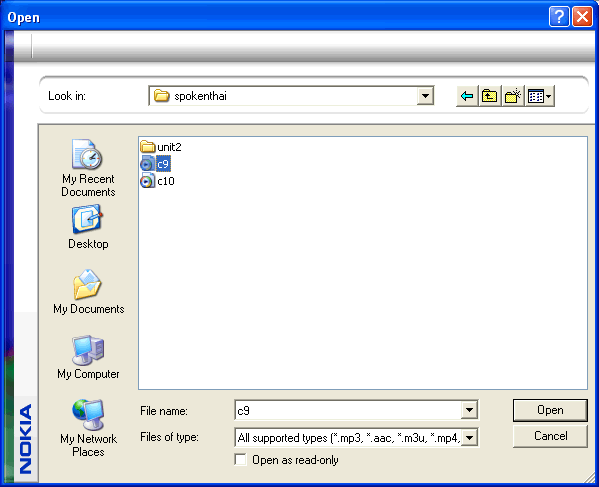
Task: Go to the Desktop location
Action: [88, 228]
